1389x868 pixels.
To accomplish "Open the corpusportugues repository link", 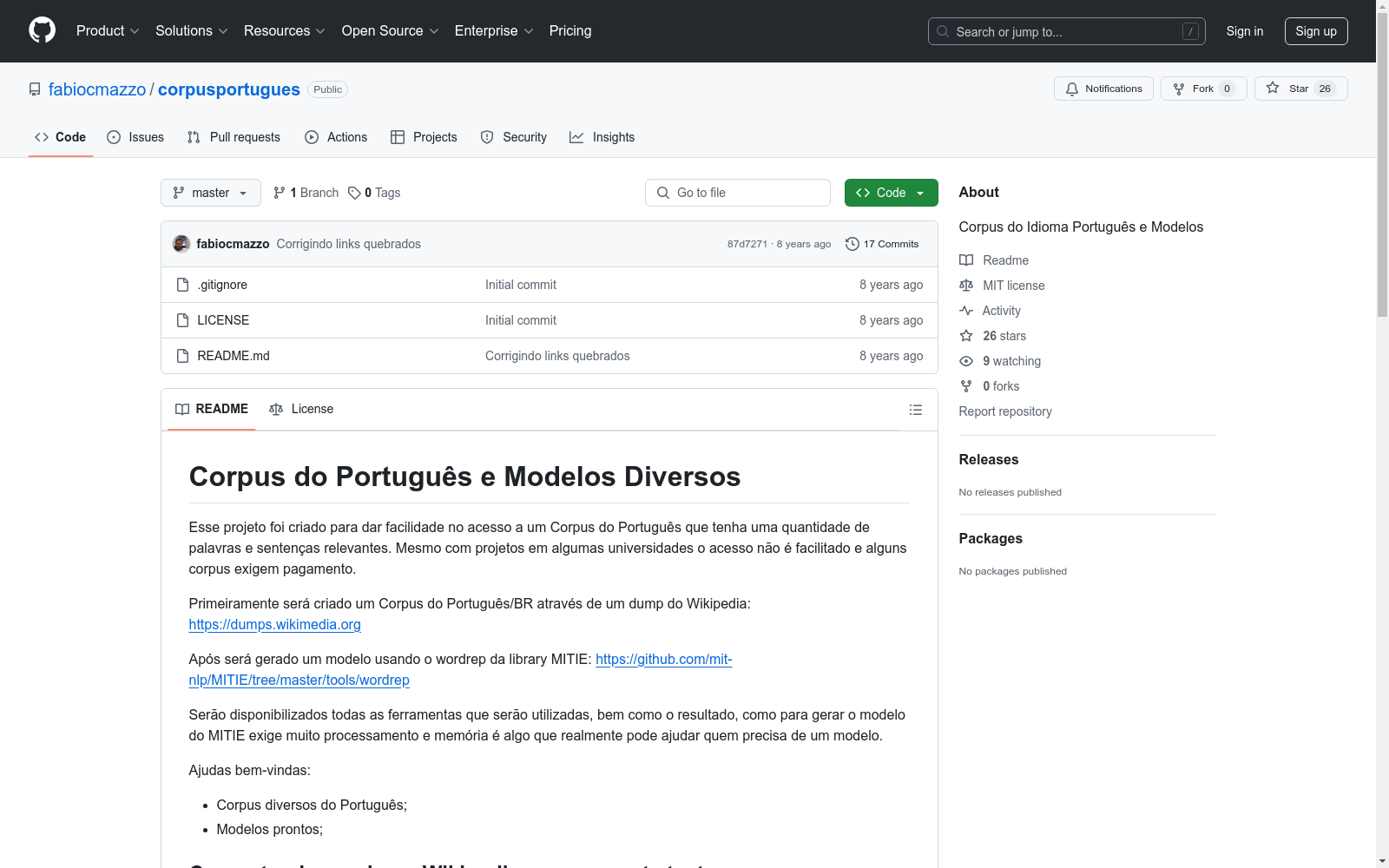I will coord(229,89).
